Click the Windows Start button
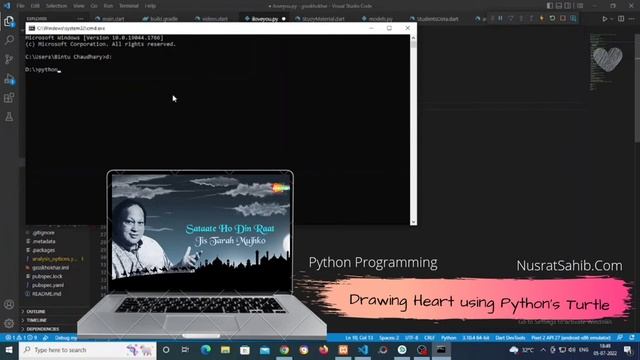 point(9,350)
